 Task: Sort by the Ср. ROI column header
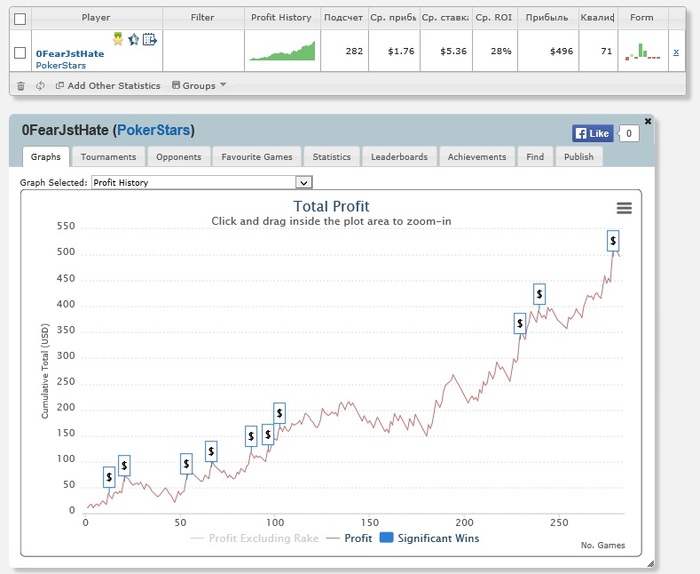tap(494, 17)
